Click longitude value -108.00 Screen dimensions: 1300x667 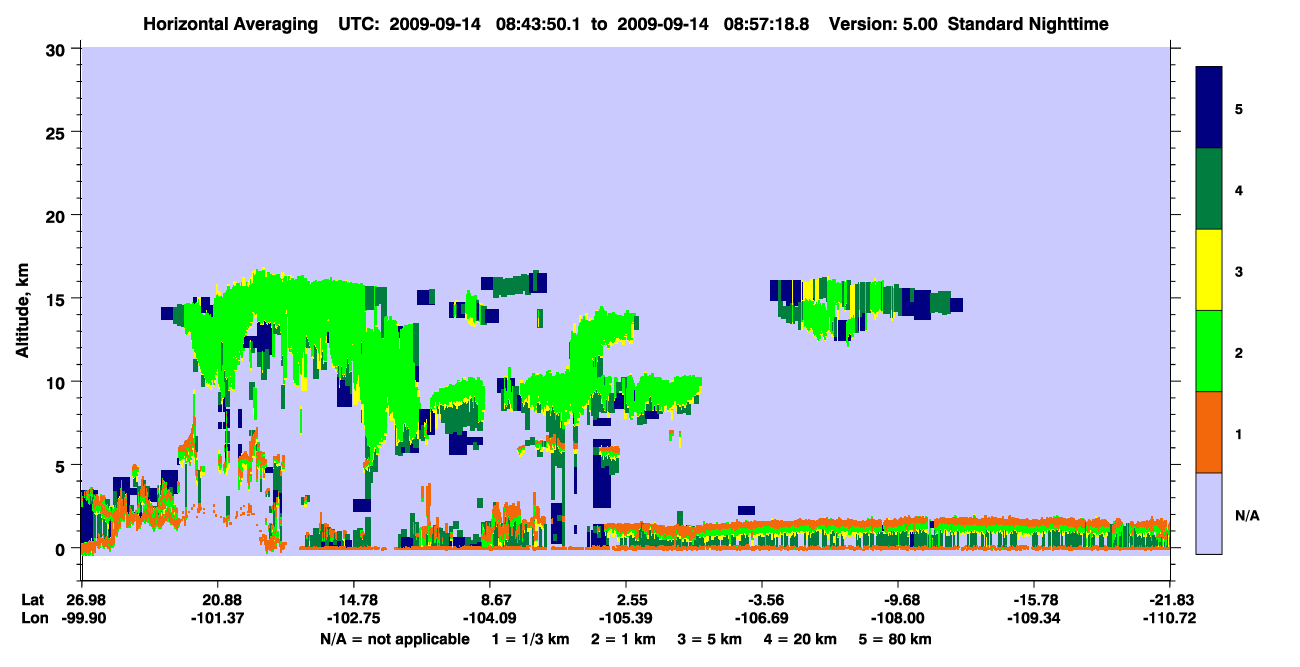pyautogui.click(x=898, y=619)
